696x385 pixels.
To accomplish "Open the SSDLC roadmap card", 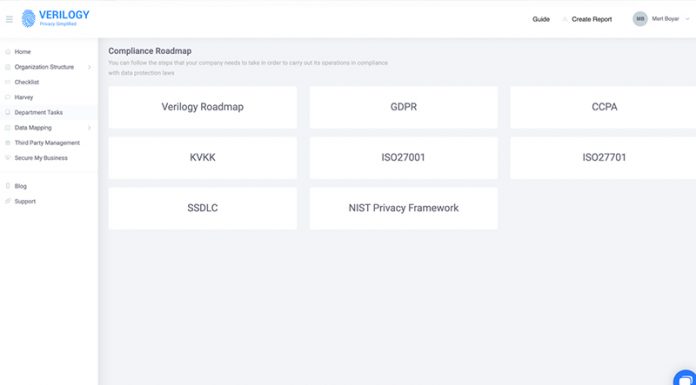I will click(x=202, y=208).
